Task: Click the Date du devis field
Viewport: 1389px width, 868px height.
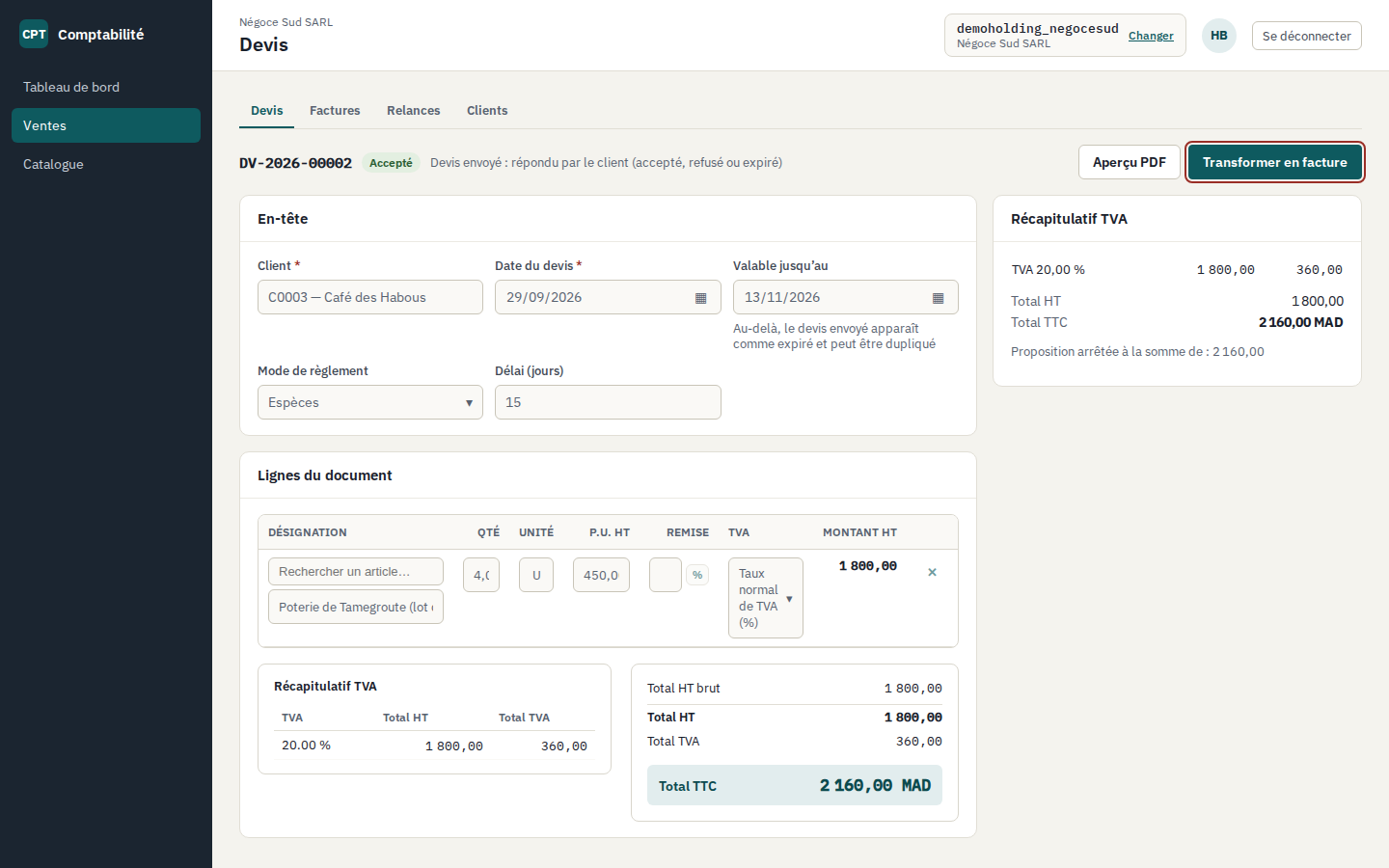Action: (608, 297)
